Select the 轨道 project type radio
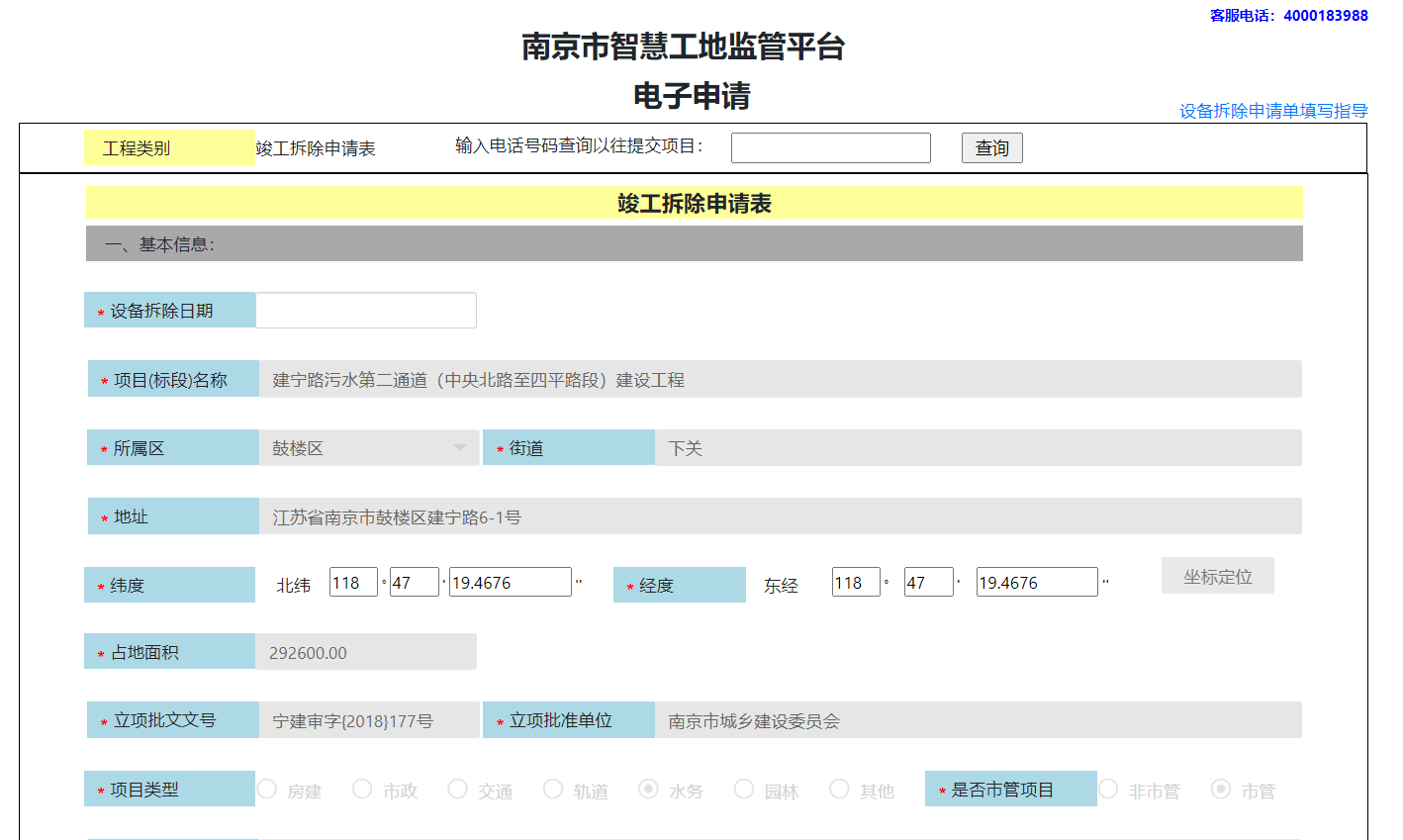The height and width of the screenshot is (840, 1403). (553, 789)
